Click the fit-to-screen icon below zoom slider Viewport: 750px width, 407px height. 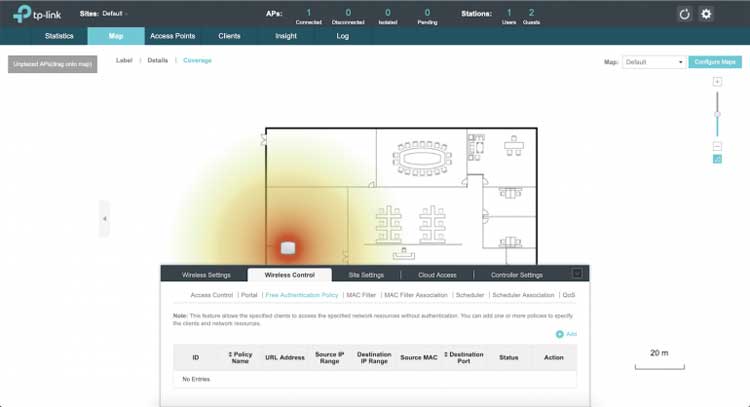pyautogui.click(x=717, y=159)
